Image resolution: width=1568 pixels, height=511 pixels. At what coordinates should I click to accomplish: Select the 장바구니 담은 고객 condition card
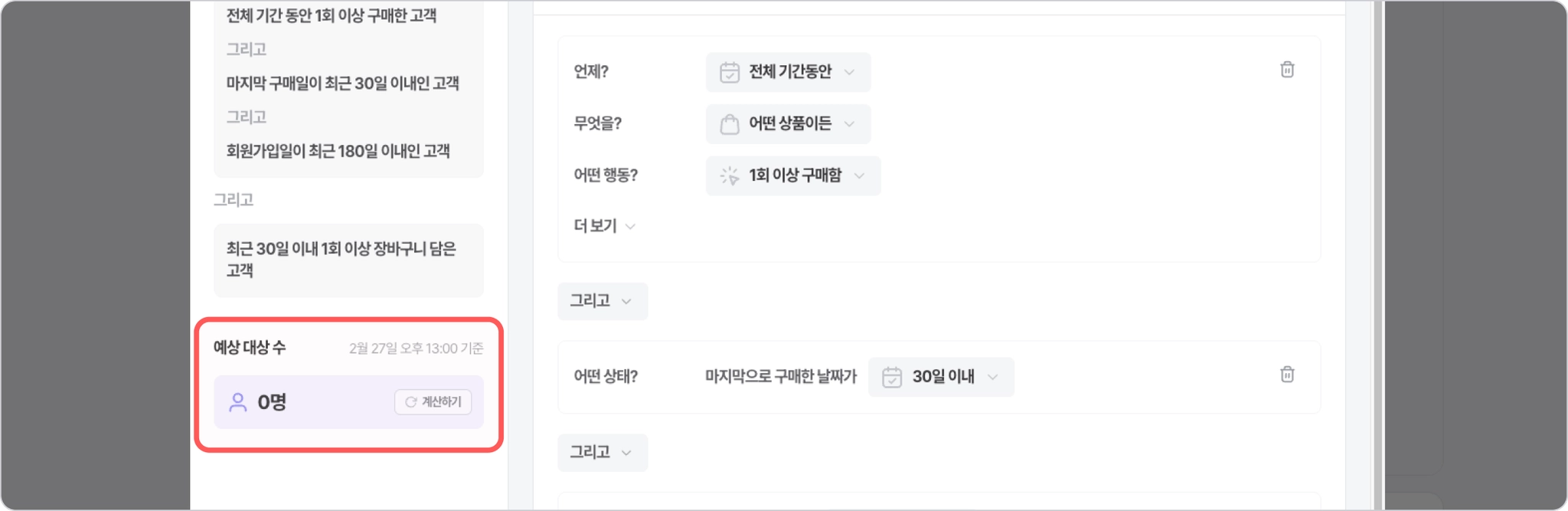click(x=348, y=260)
